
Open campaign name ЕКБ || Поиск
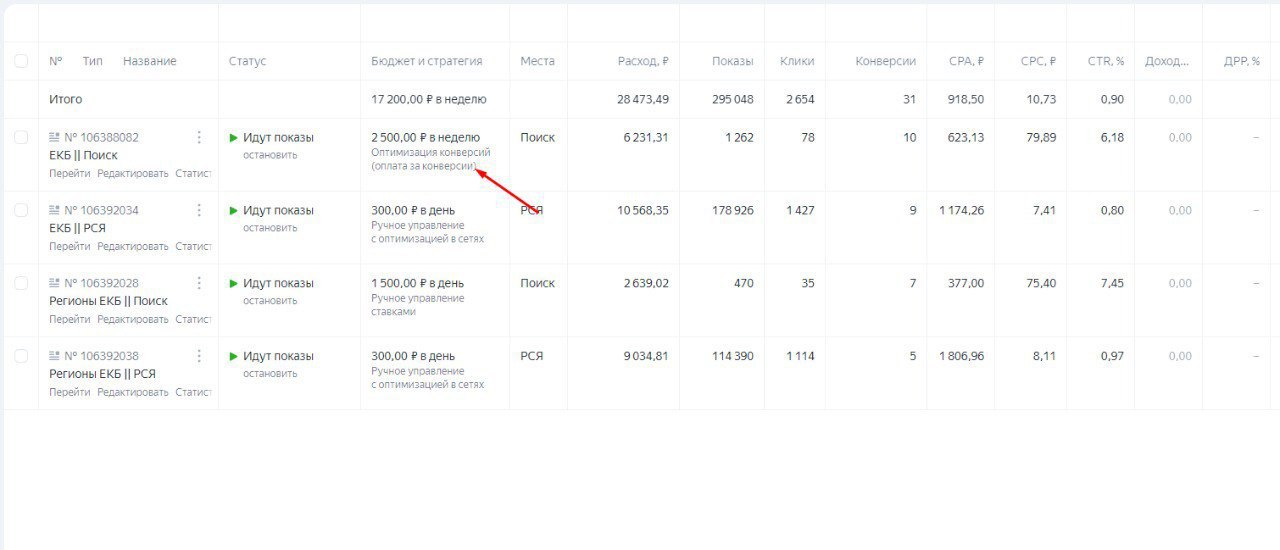[x=83, y=155]
